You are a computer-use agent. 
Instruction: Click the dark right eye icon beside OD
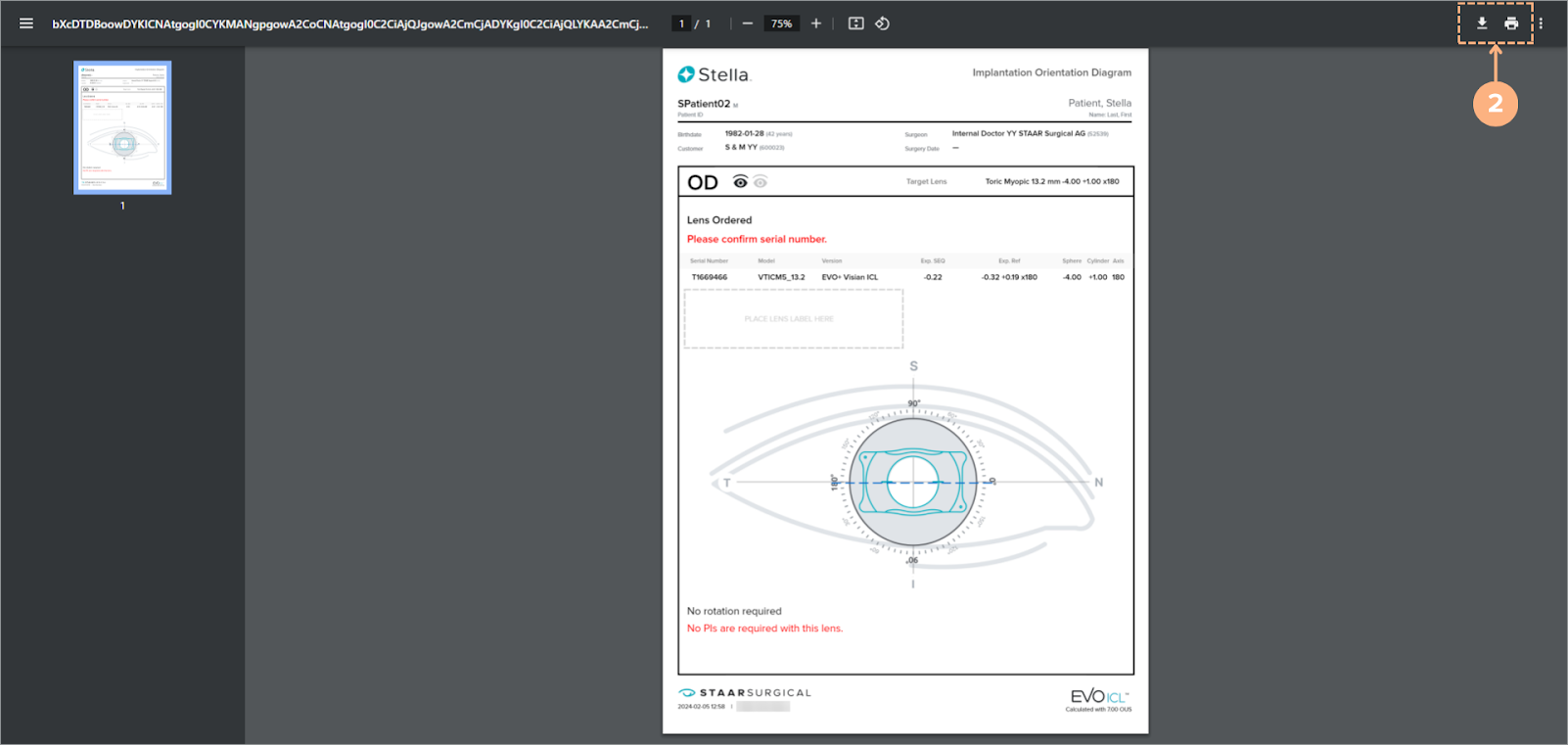pos(740,182)
